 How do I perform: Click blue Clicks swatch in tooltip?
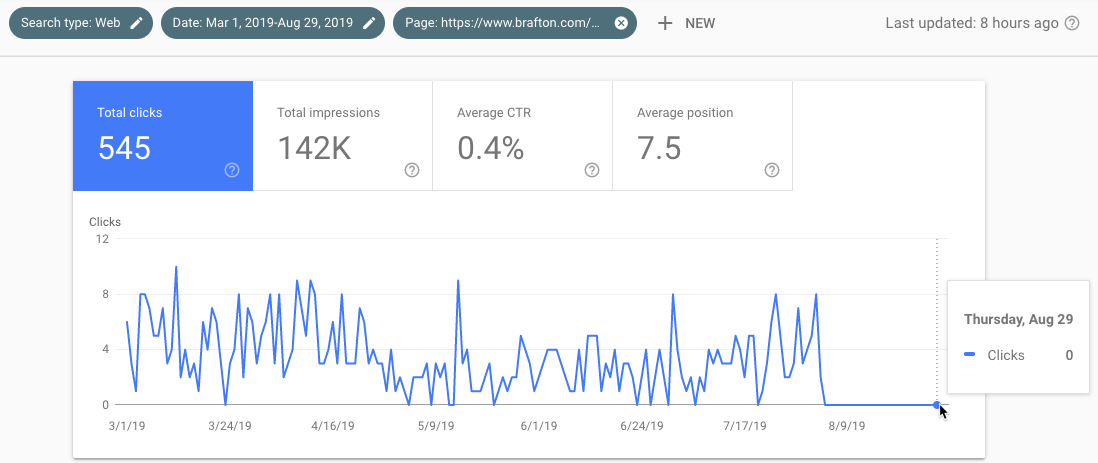[969, 355]
